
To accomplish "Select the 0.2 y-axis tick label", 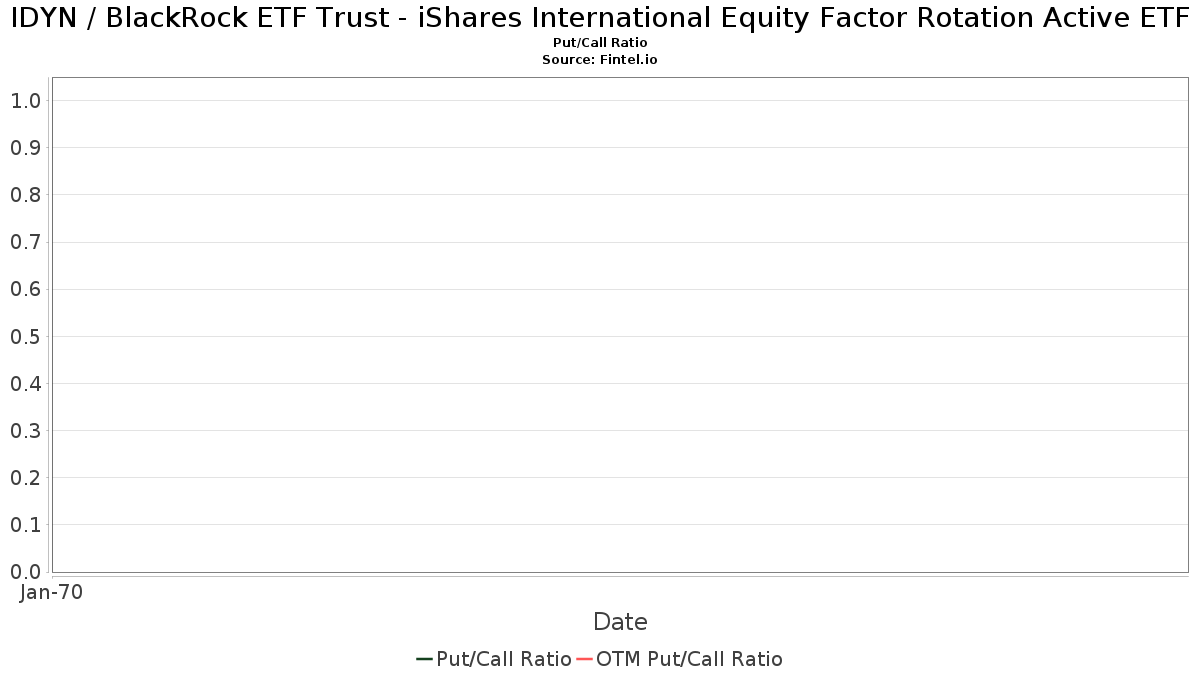I will [x=25, y=478].
